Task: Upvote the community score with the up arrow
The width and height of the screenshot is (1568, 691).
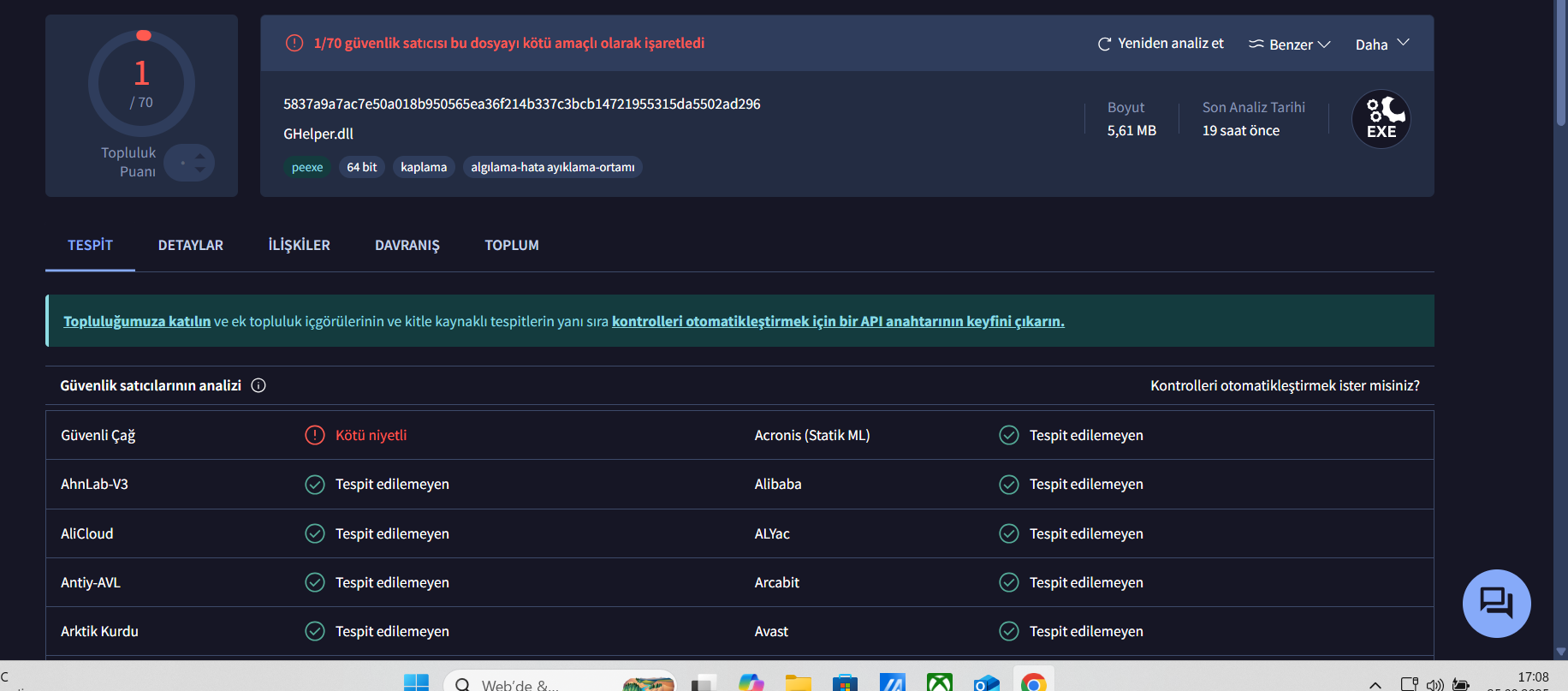Action: point(200,156)
